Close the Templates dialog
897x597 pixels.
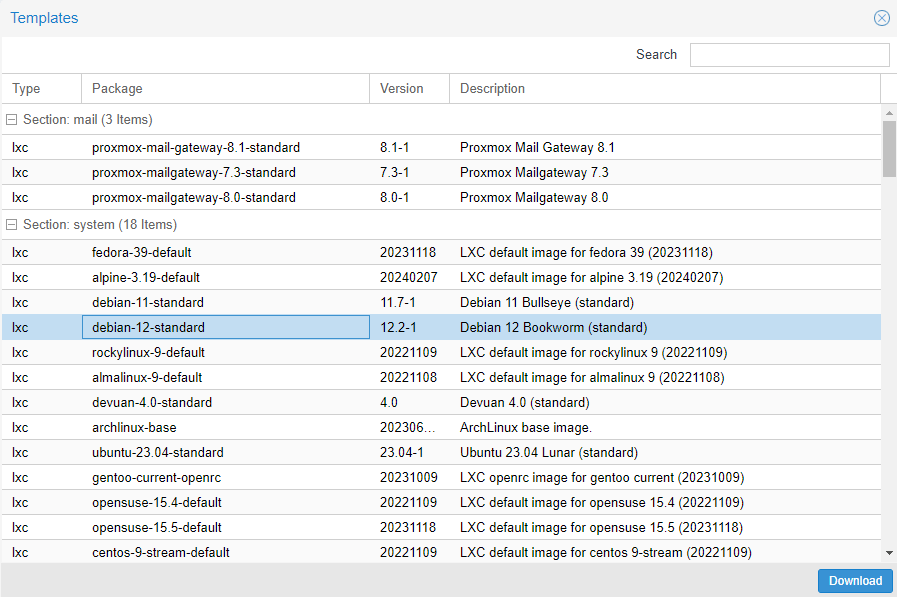tap(882, 18)
